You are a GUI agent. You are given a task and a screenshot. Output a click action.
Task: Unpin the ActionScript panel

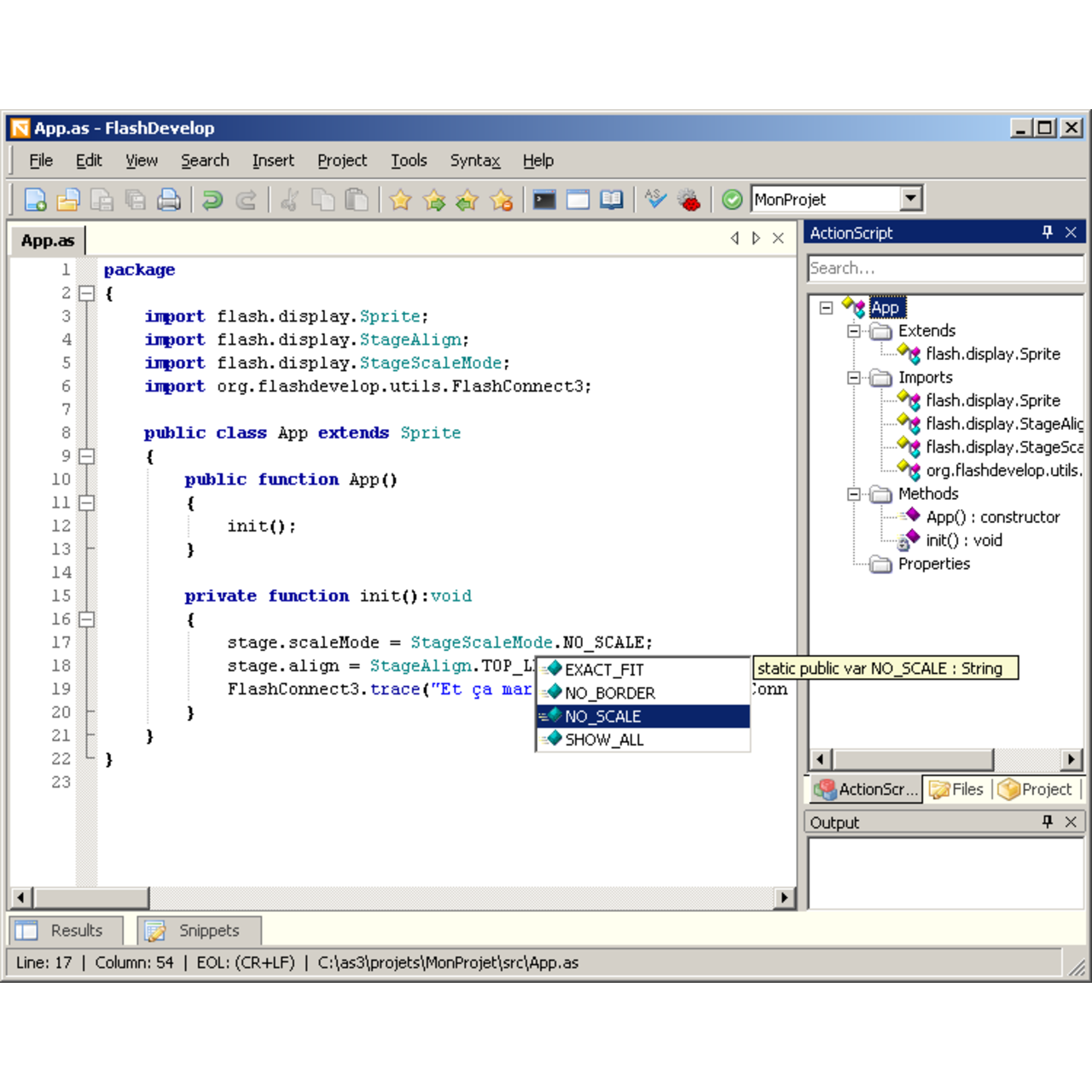(x=1047, y=232)
